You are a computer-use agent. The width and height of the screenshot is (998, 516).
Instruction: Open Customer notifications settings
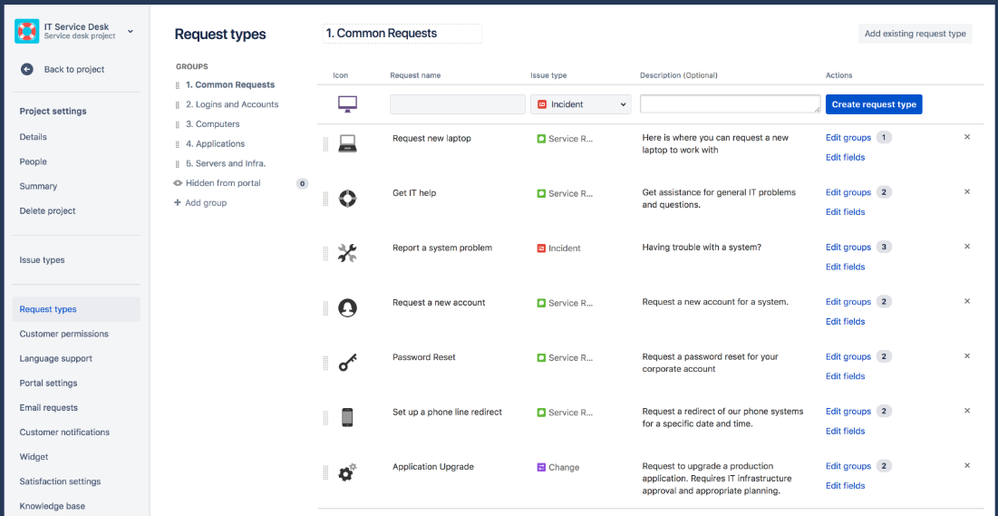tap(64, 432)
